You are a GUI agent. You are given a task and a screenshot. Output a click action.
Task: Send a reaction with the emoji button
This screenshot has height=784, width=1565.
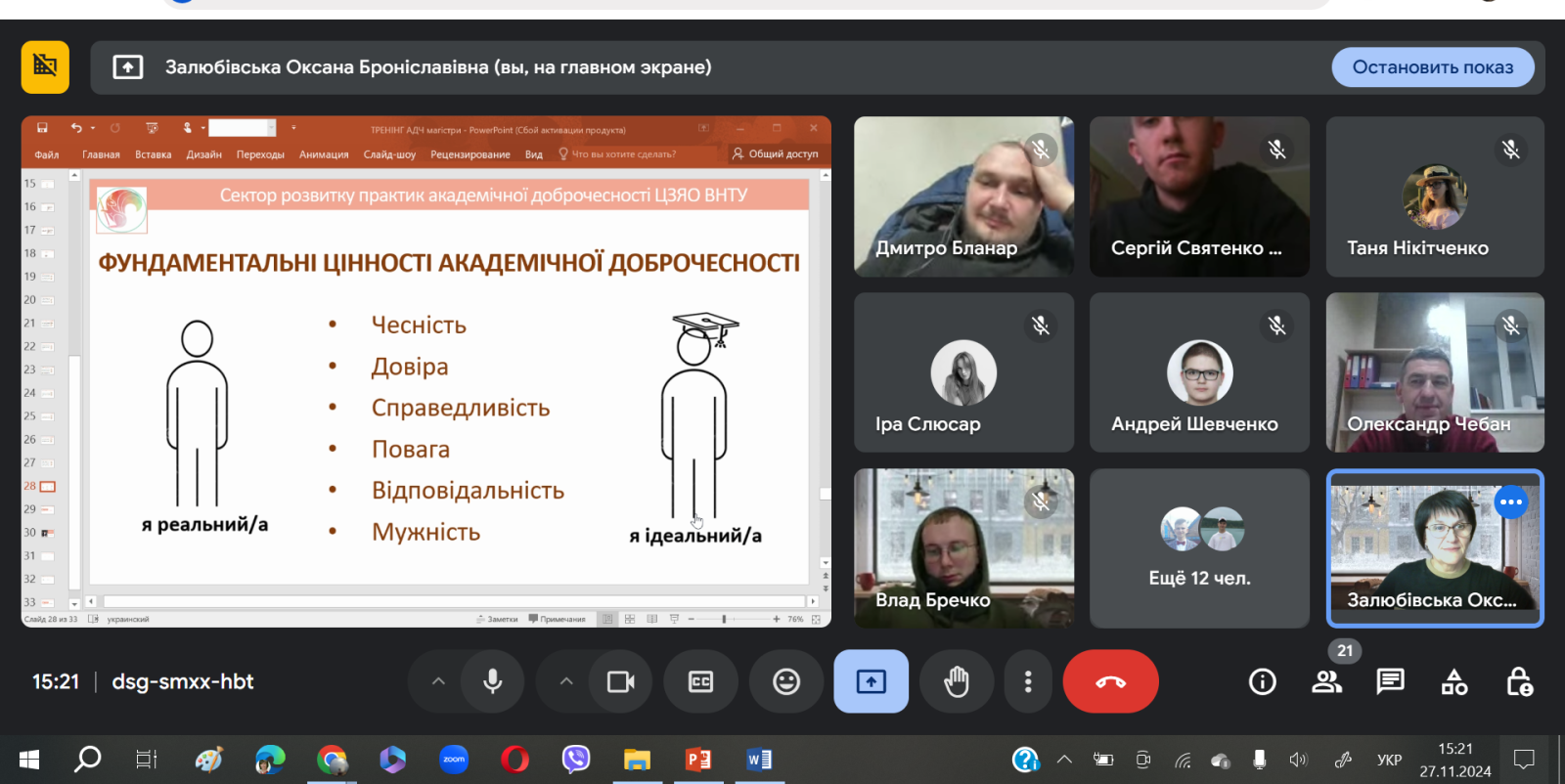[786, 681]
